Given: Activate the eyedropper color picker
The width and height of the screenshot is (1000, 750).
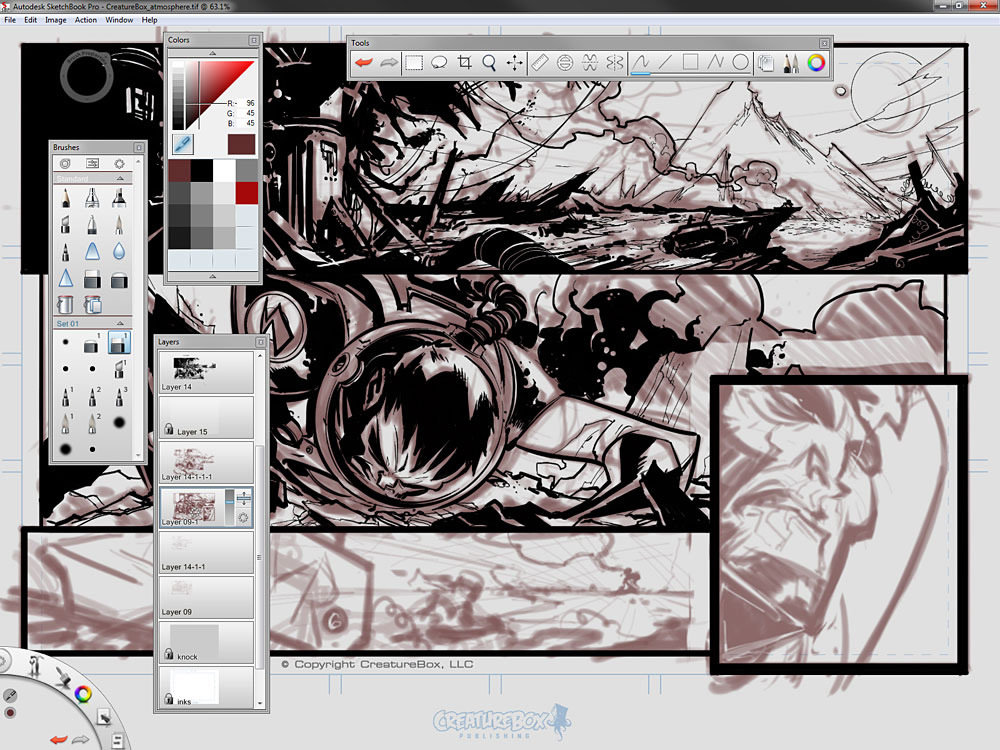Looking at the screenshot, I should point(183,144).
